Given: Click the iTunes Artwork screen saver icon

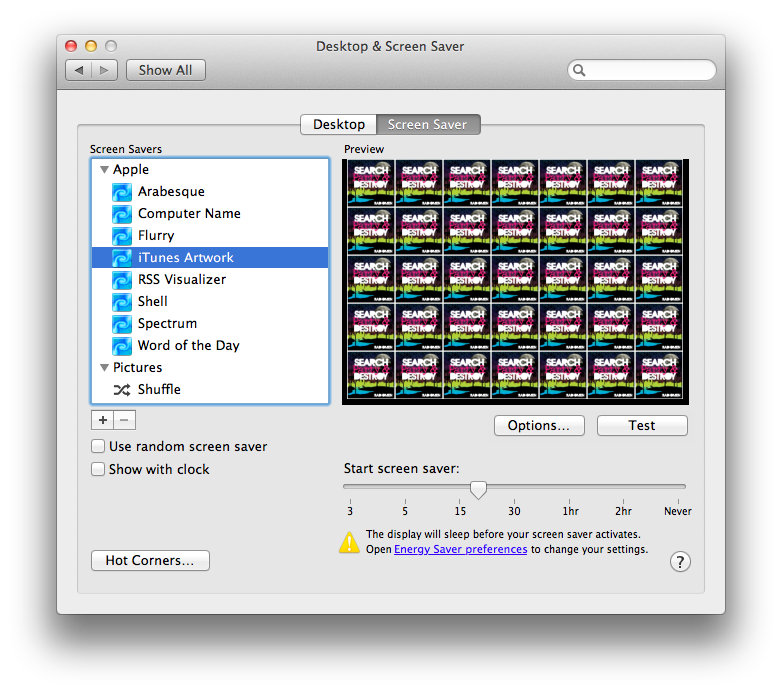Looking at the screenshot, I should tap(122, 258).
